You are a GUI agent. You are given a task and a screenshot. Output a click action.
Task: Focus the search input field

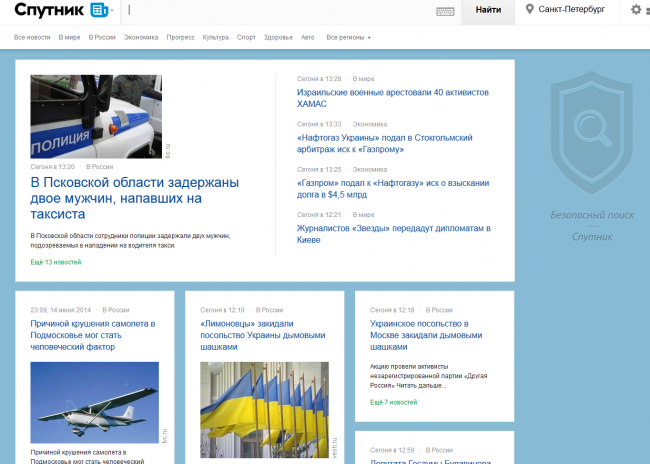click(x=278, y=10)
